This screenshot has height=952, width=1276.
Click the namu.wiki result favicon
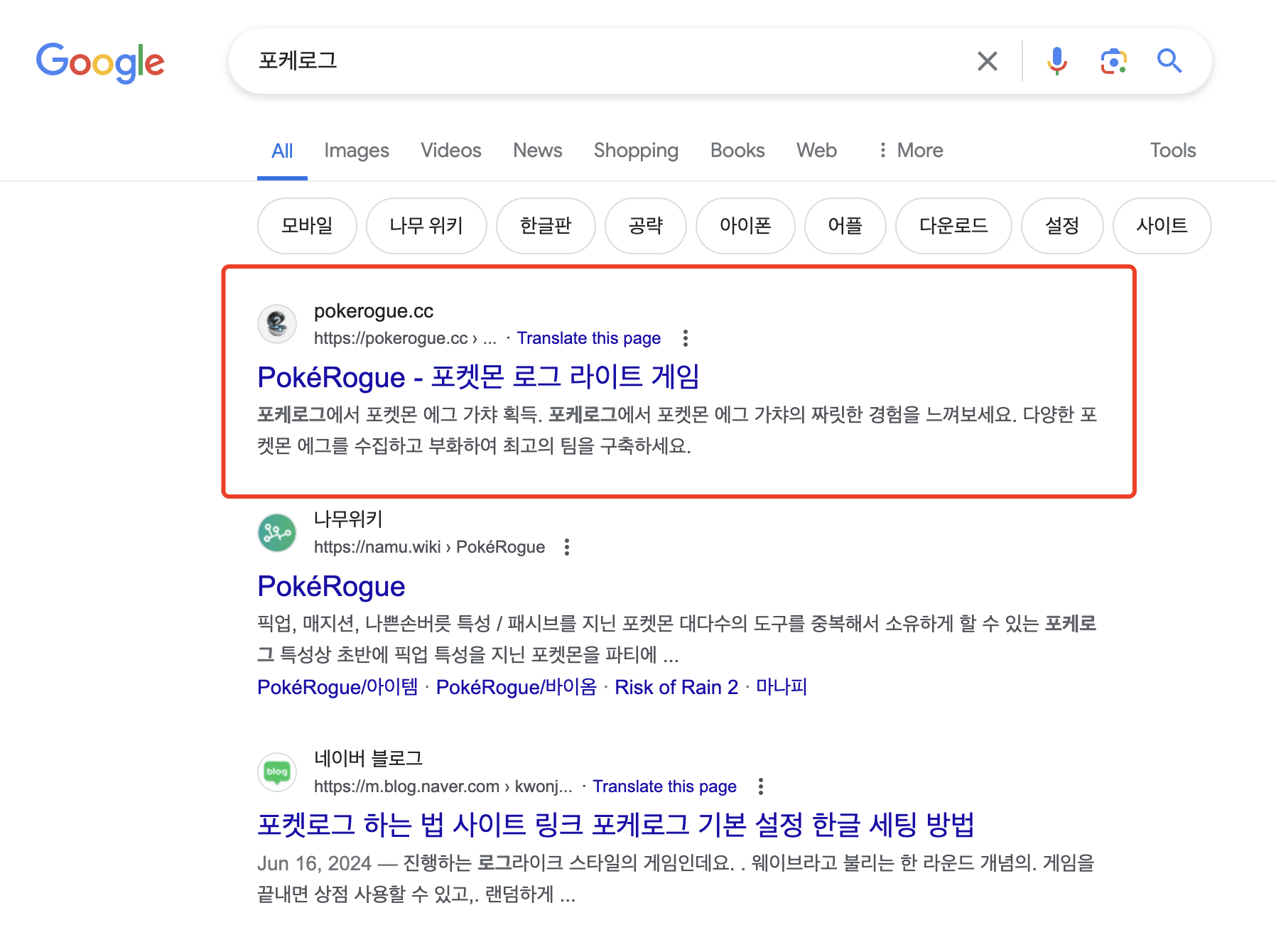click(277, 533)
